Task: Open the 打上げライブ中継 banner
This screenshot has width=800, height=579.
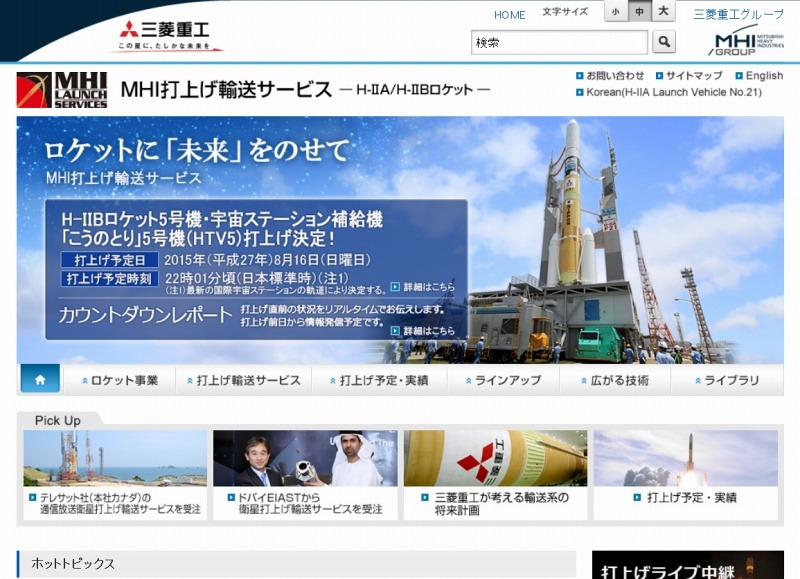Action: point(688,565)
